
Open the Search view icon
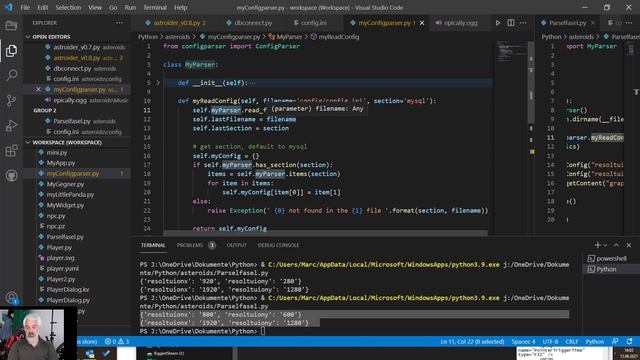[x=11, y=75]
